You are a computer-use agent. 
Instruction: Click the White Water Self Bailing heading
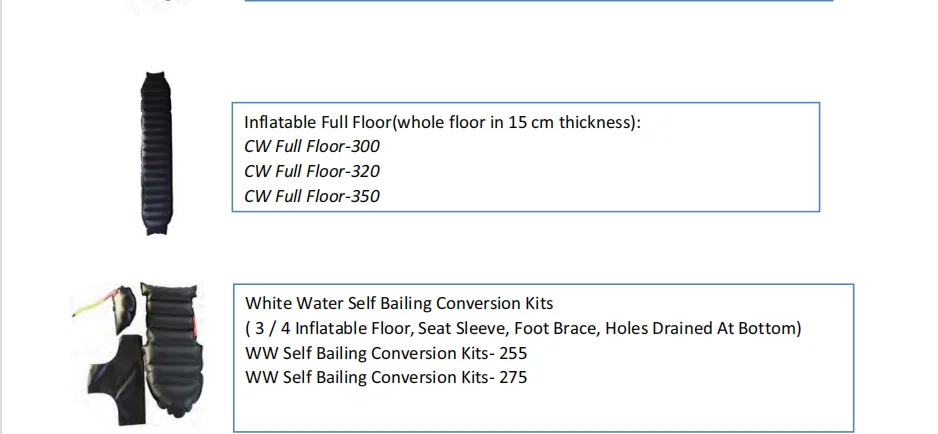click(399, 303)
